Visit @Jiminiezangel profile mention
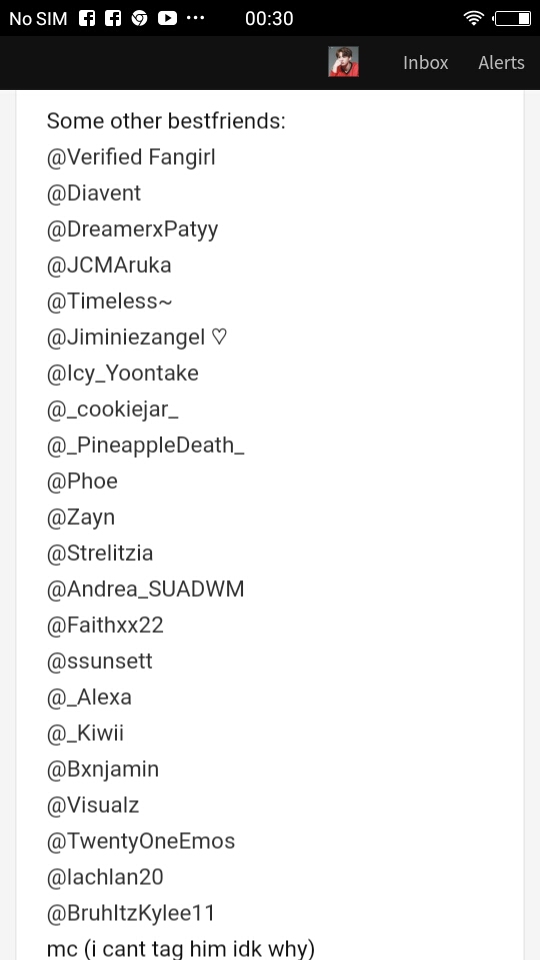Screen dimensions: 540x960 coord(137,337)
